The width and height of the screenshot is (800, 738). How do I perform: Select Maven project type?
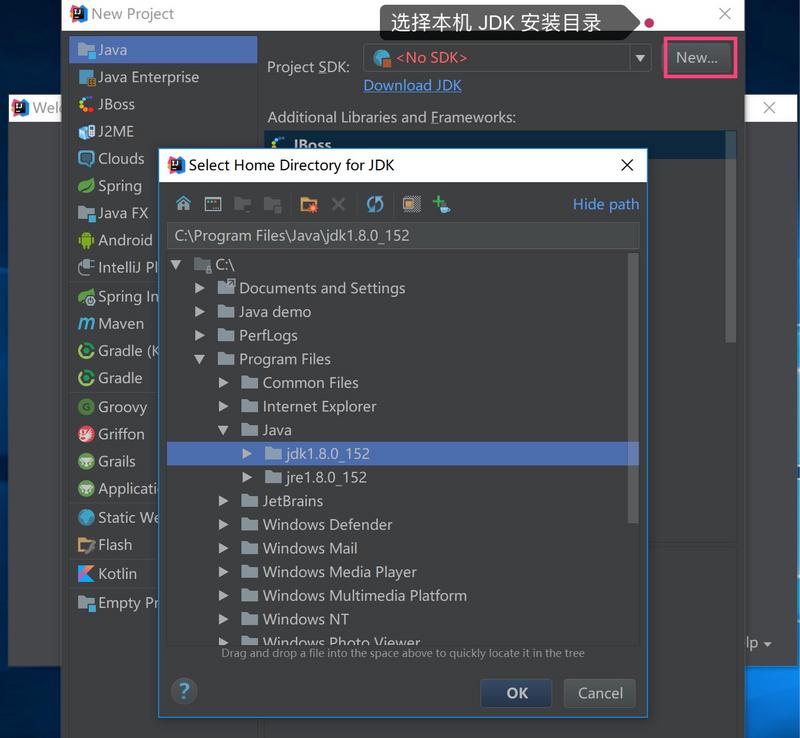click(111, 324)
